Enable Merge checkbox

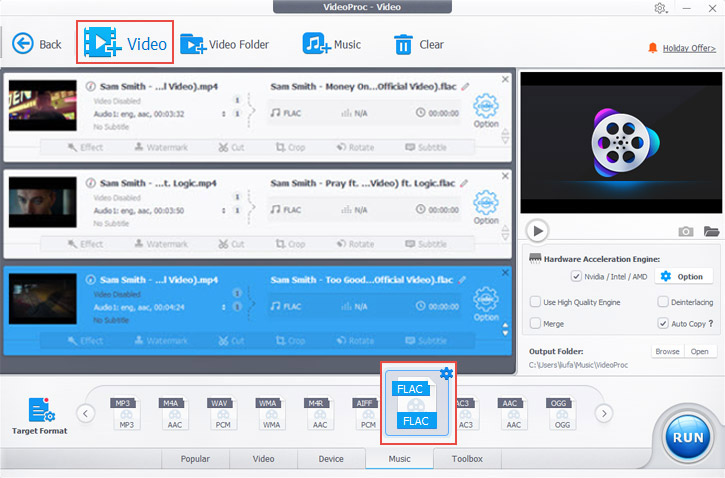click(x=535, y=324)
